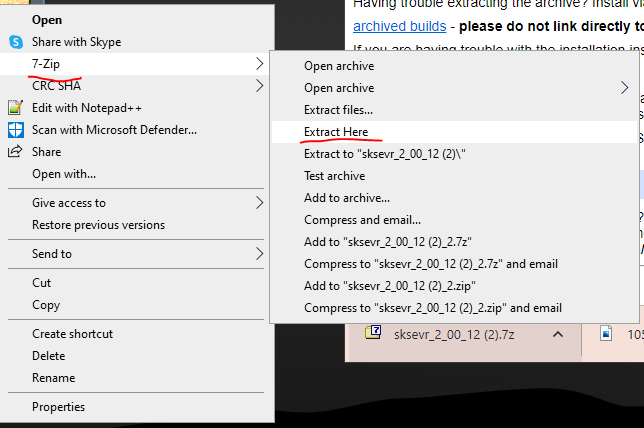Choose Extract files... option
Image resolution: width=644 pixels, height=428 pixels.
[x=338, y=110]
